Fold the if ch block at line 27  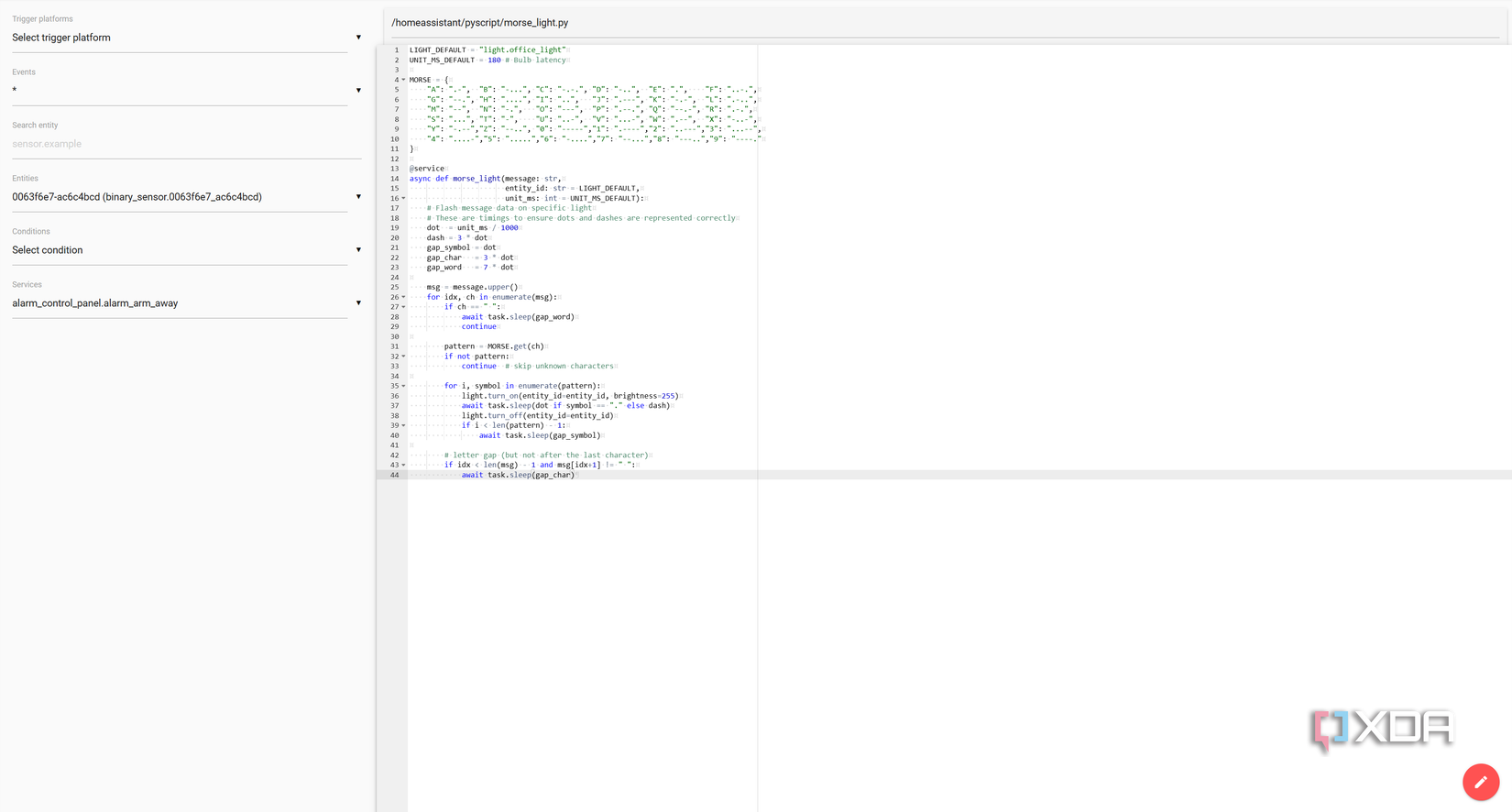403,308
